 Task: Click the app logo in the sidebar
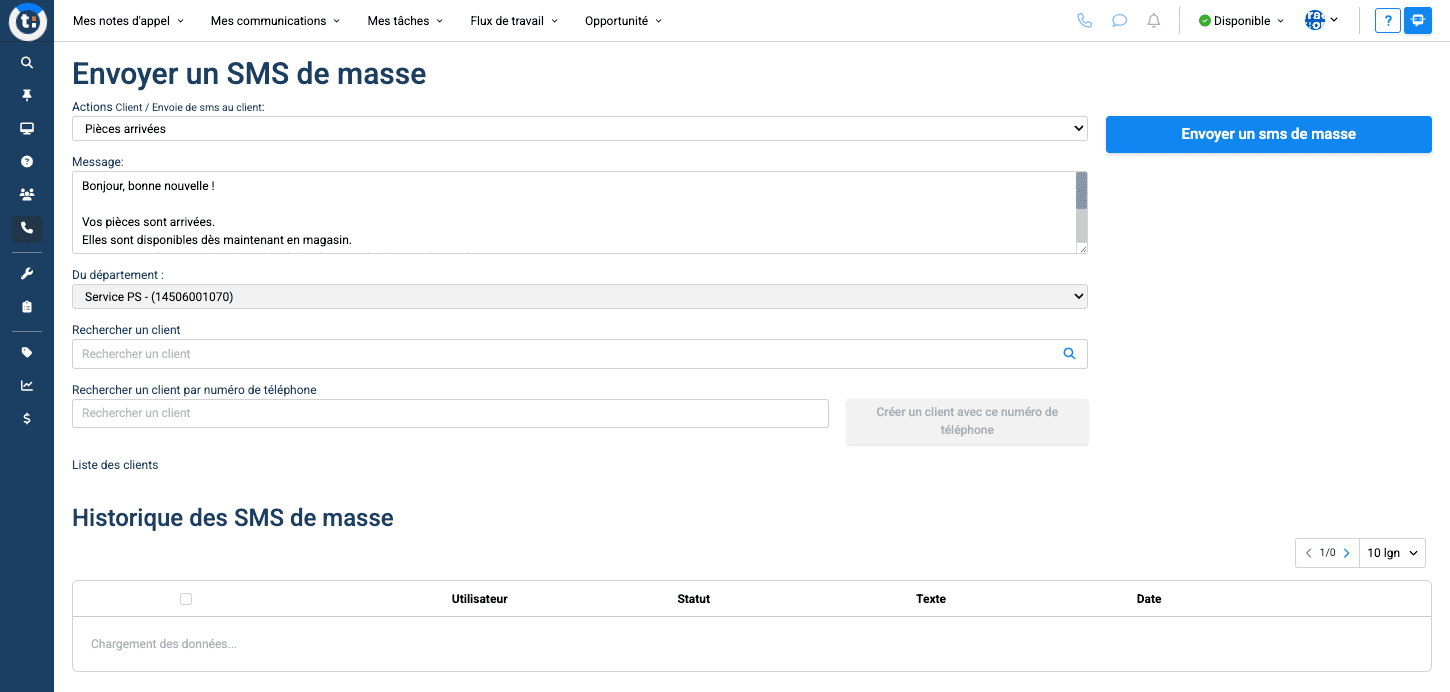tap(27, 21)
